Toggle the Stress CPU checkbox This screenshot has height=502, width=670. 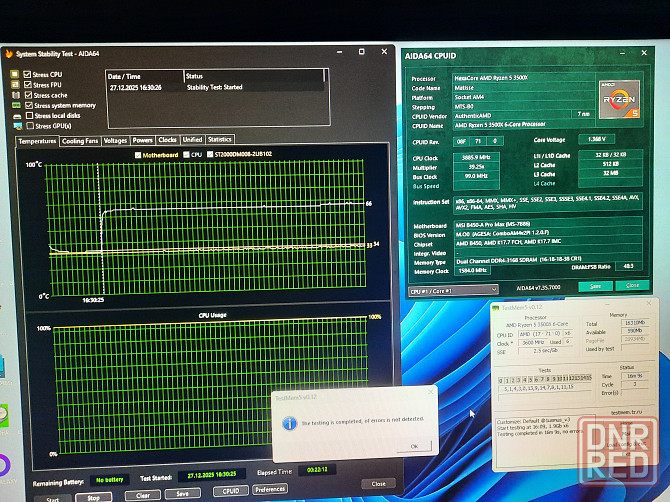(x=27, y=74)
